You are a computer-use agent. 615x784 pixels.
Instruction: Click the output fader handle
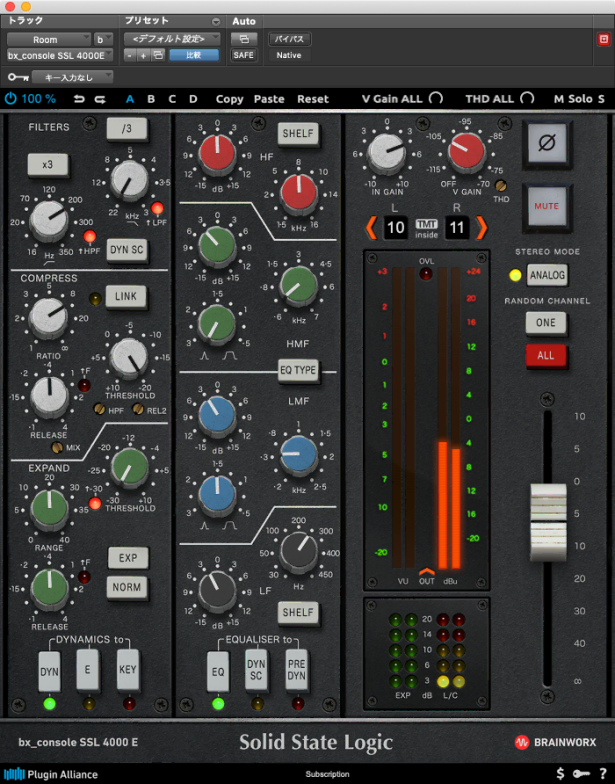[x=548, y=522]
